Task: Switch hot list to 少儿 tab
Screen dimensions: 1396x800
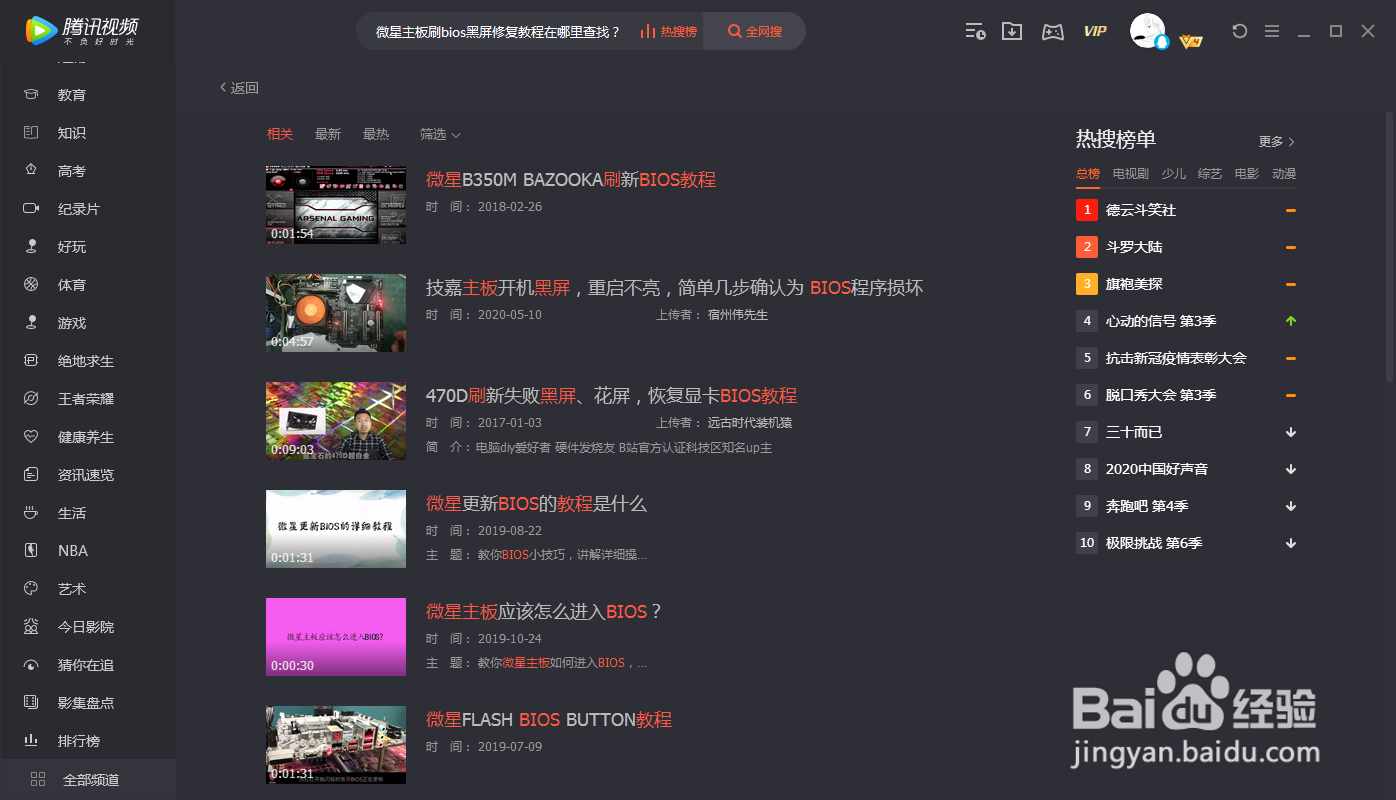Action: pos(1174,174)
